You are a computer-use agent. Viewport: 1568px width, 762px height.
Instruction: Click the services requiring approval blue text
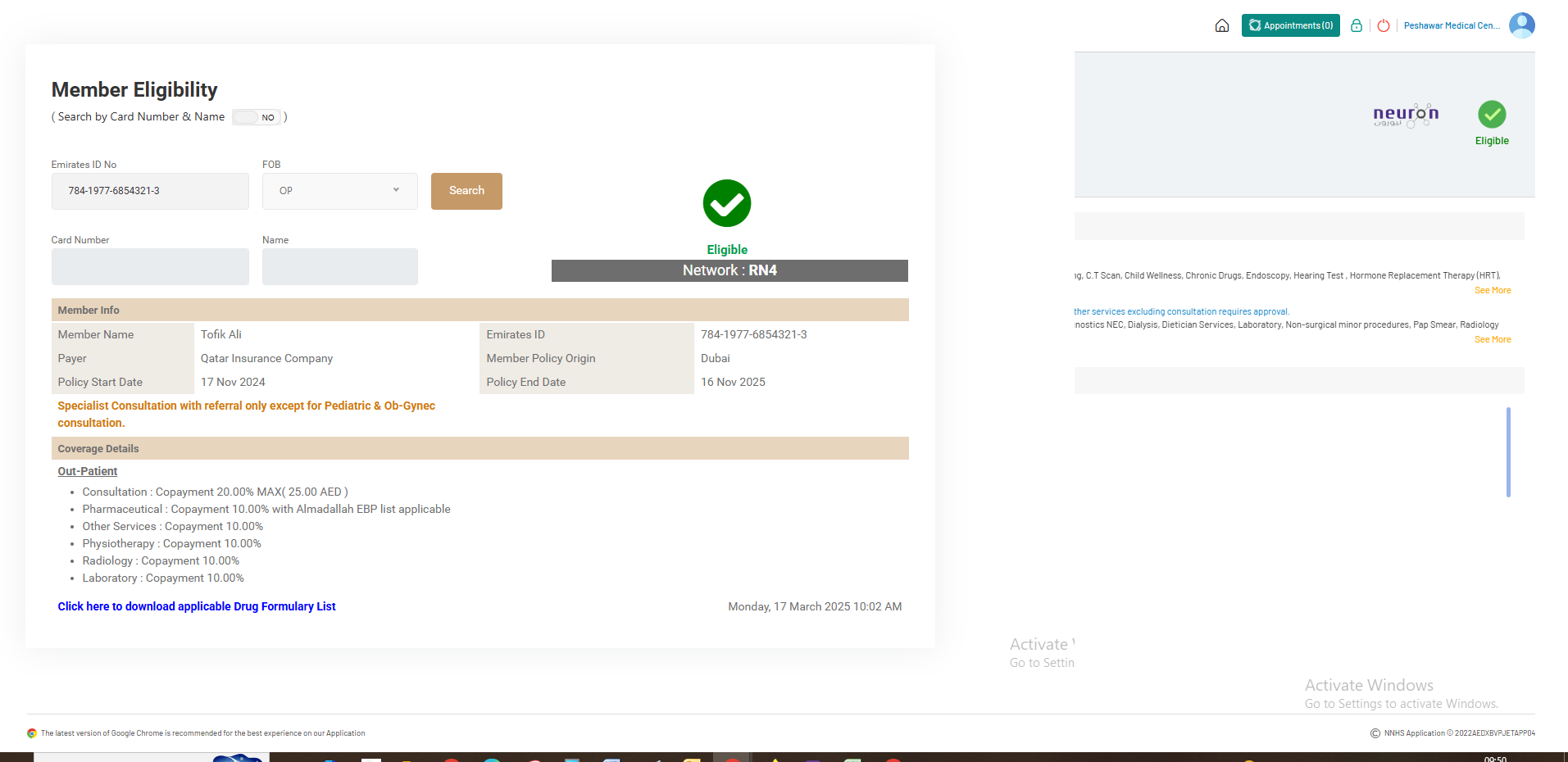[1182, 311]
